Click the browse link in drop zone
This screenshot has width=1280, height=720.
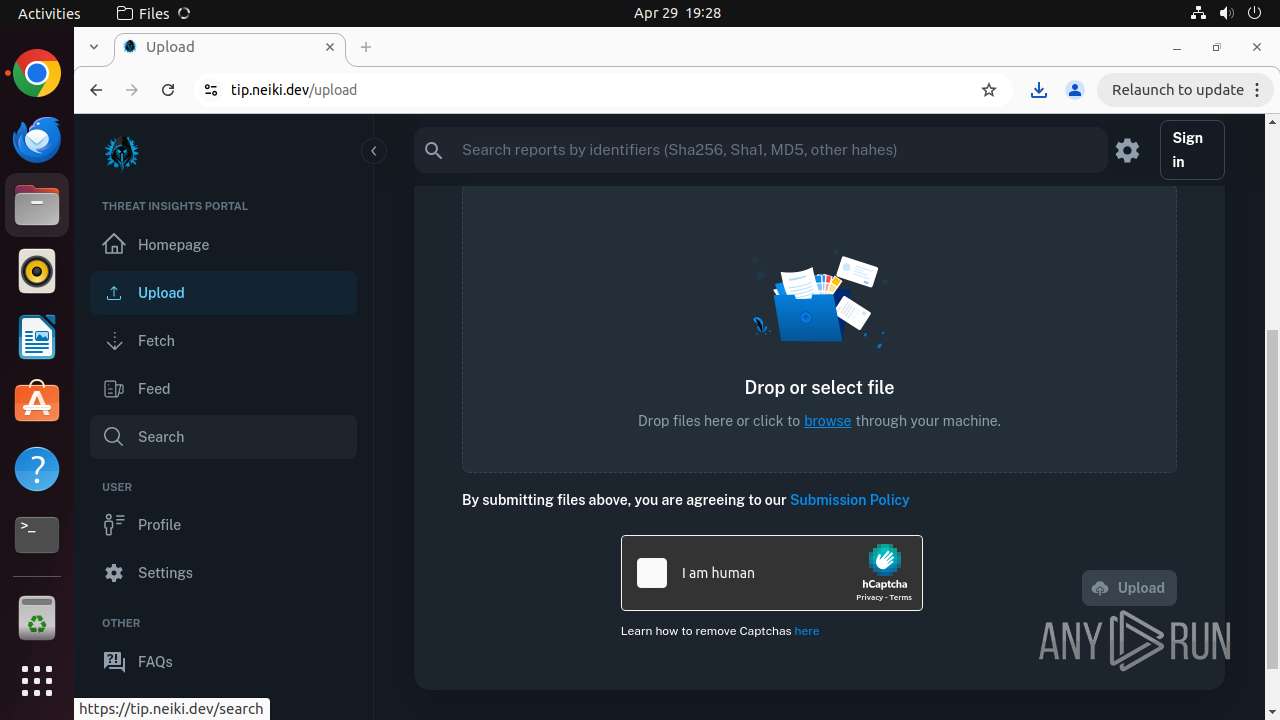[x=828, y=421]
